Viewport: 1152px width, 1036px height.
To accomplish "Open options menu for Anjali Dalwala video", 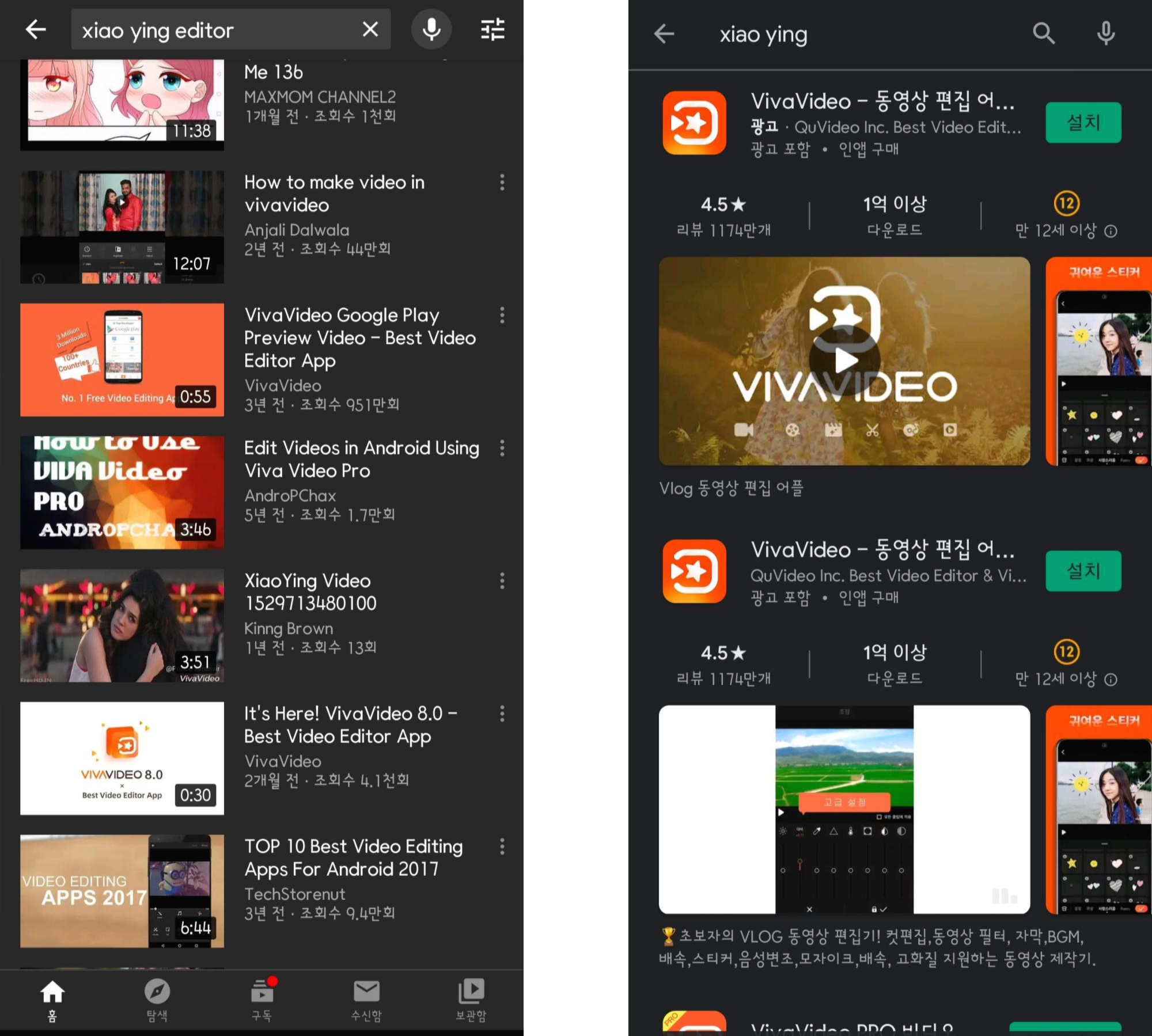I will (502, 183).
